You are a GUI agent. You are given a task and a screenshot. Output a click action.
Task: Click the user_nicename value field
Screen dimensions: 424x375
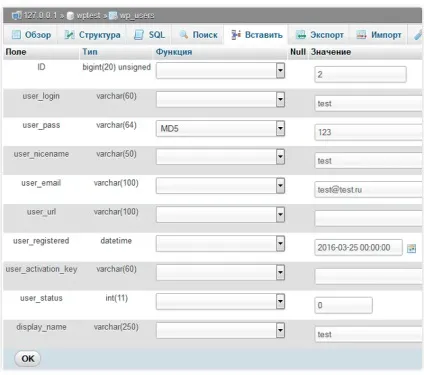pyautogui.click(x=368, y=161)
